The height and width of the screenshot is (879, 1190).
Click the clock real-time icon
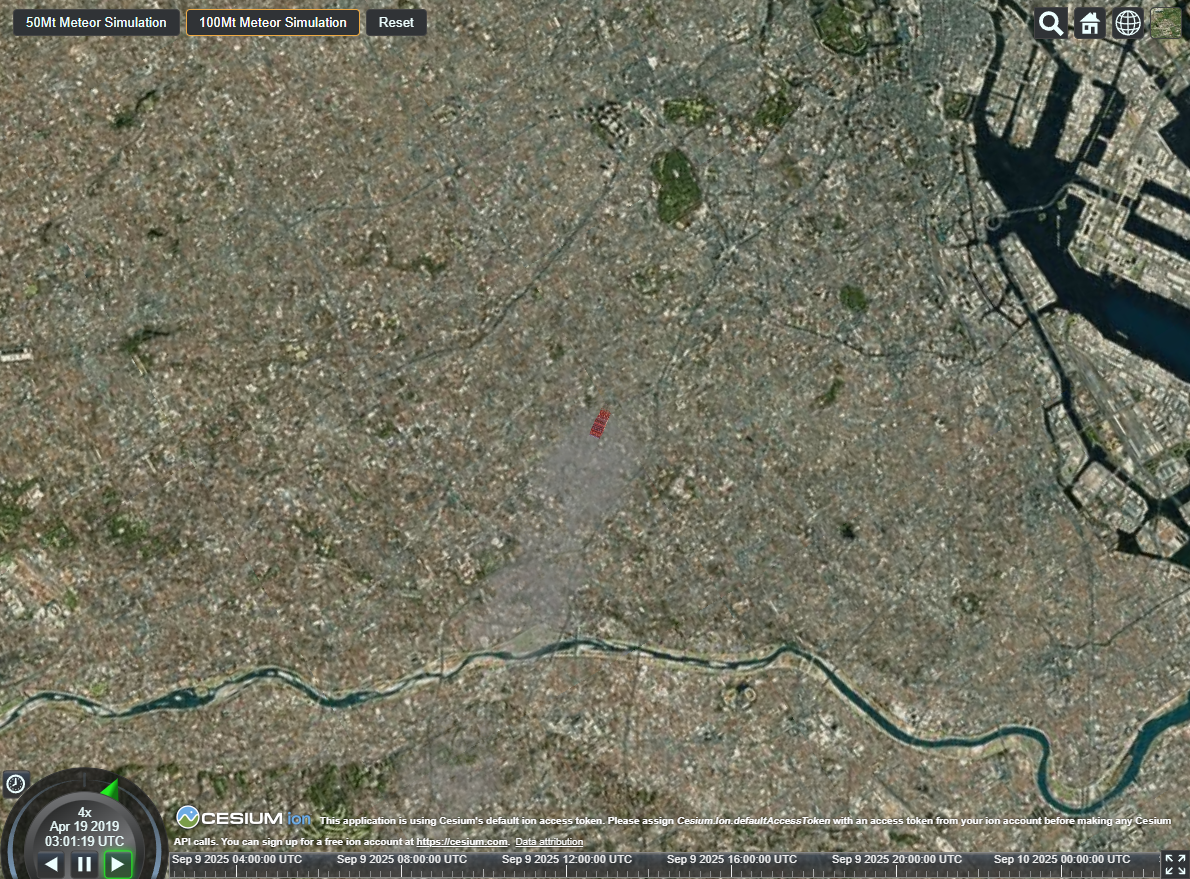pyautogui.click(x=16, y=783)
